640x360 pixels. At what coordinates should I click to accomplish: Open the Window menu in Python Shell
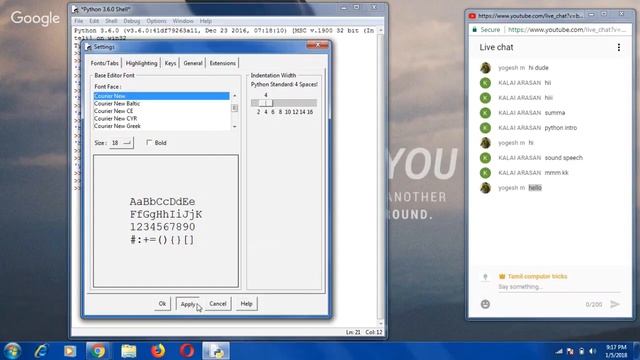(x=183, y=21)
